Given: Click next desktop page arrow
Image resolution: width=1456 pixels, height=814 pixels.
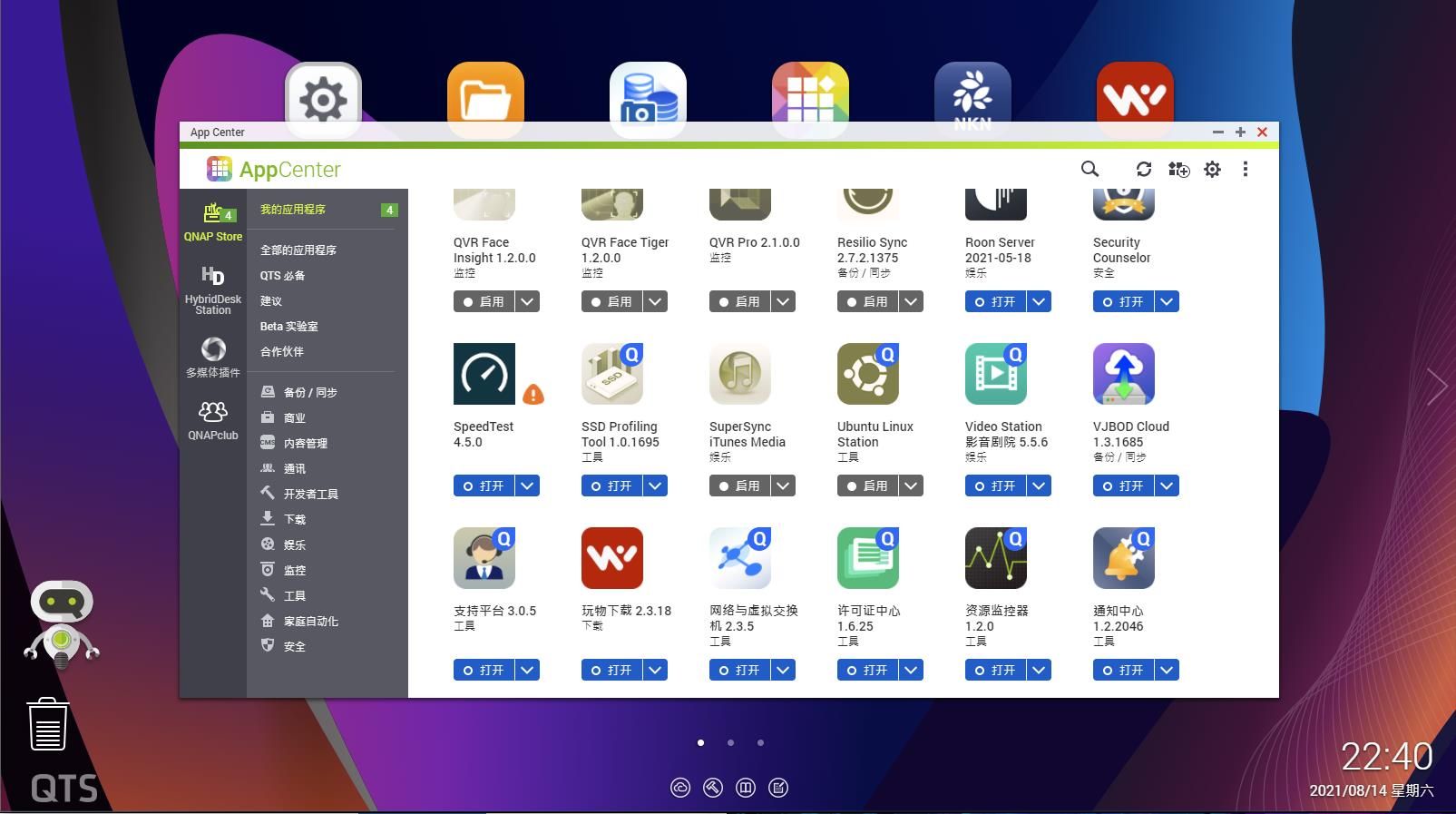Looking at the screenshot, I should (1437, 387).
